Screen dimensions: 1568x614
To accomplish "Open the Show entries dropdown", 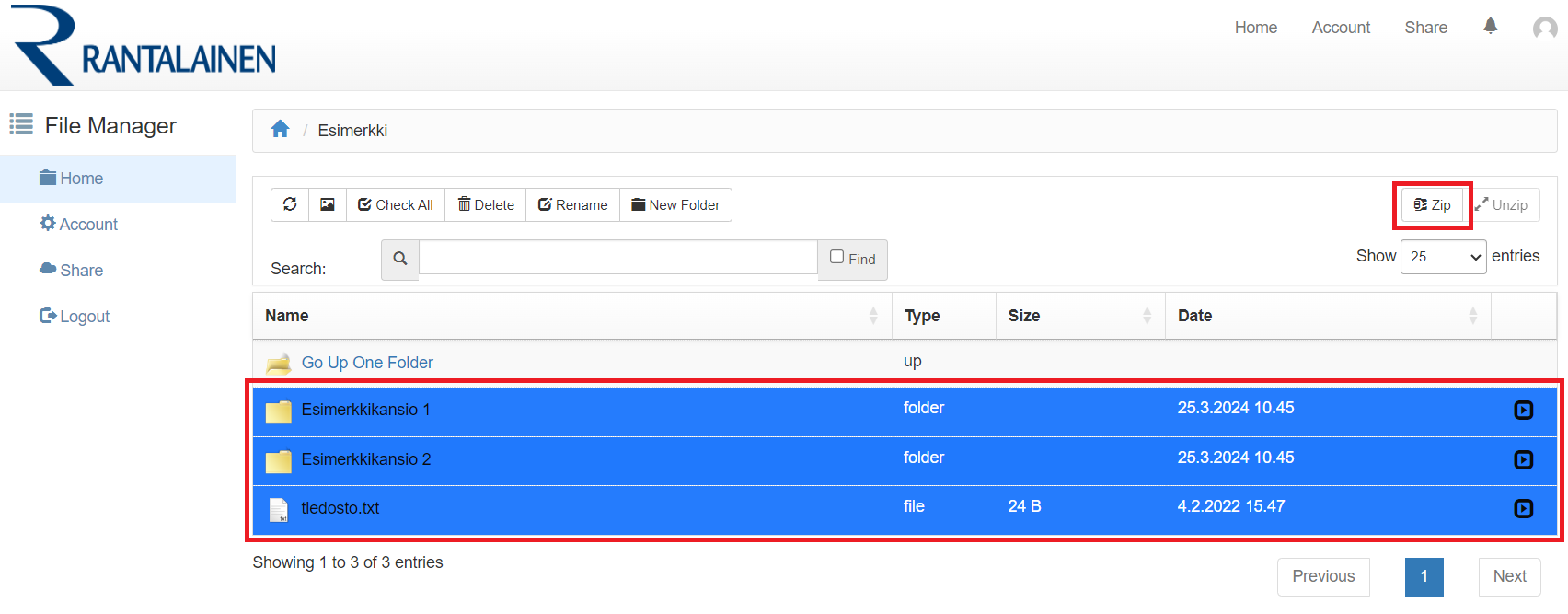I will (1443, 257).
